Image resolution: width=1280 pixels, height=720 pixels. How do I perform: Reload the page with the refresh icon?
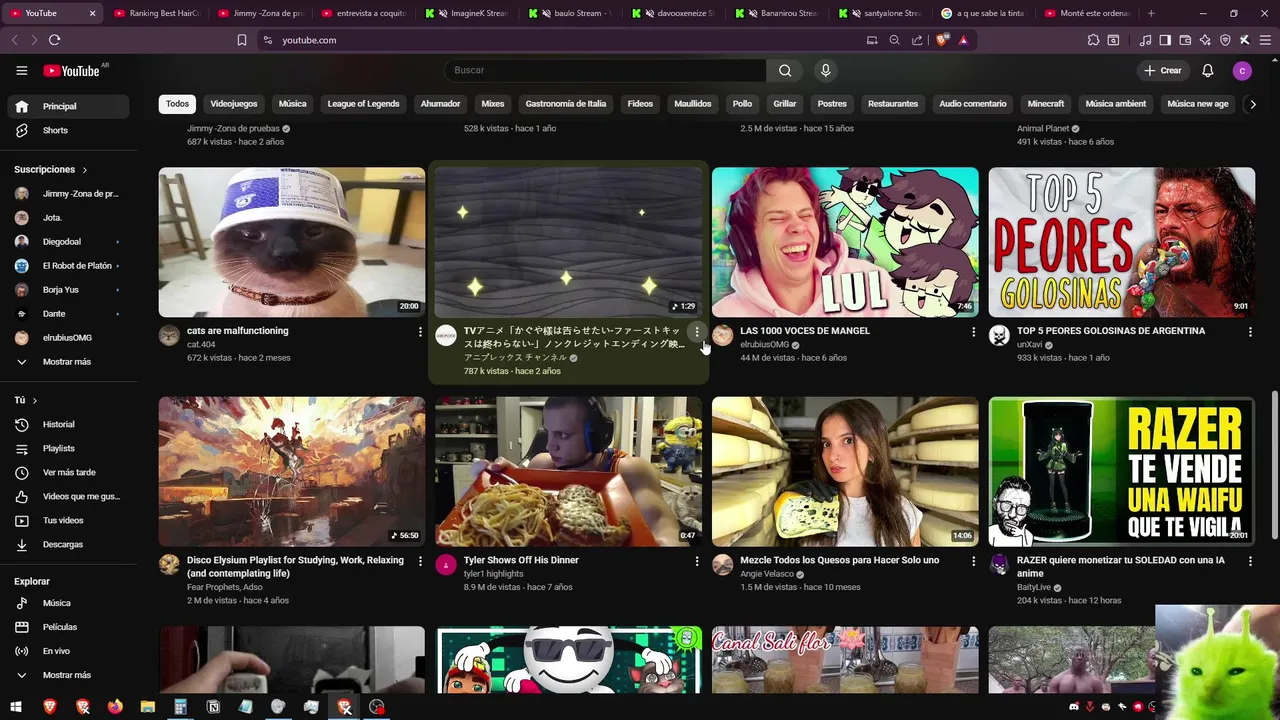54,40
